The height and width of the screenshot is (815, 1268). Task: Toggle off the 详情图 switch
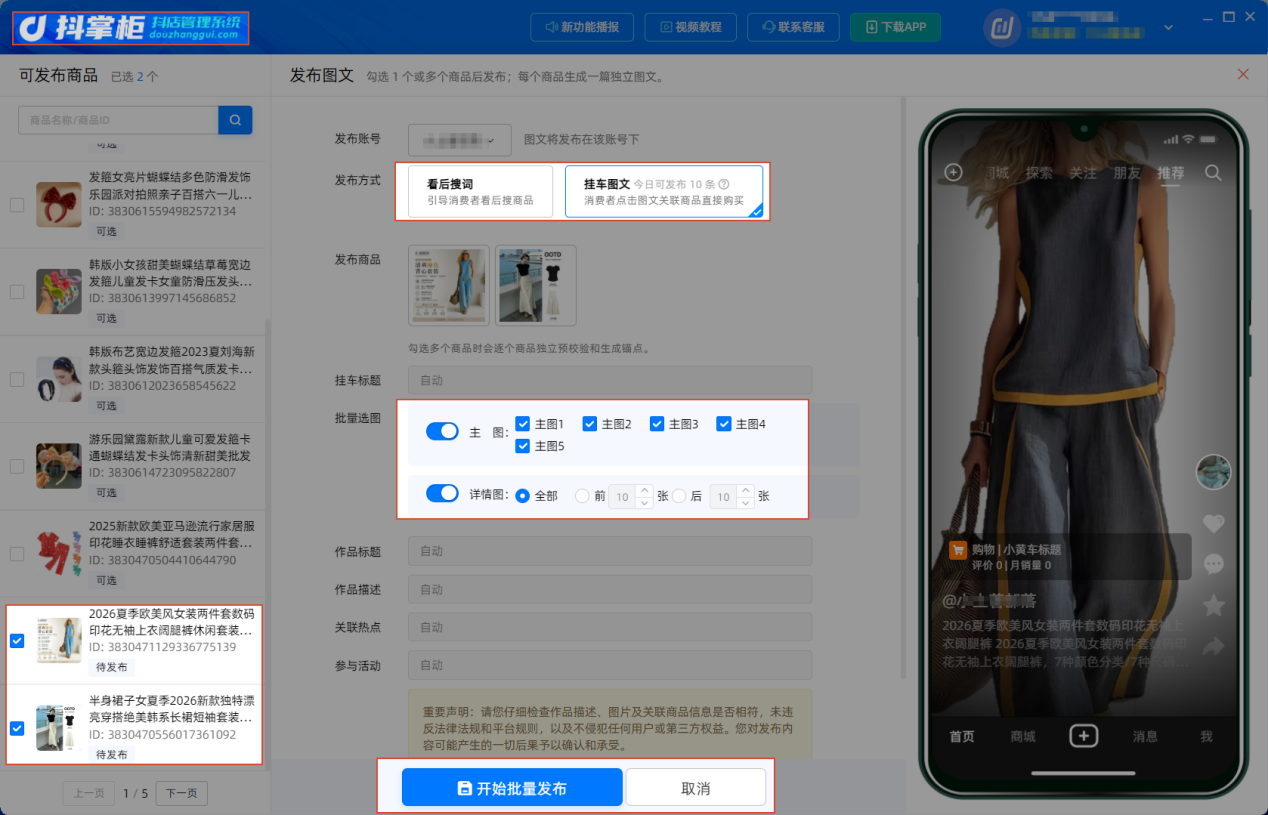point(442,493)
